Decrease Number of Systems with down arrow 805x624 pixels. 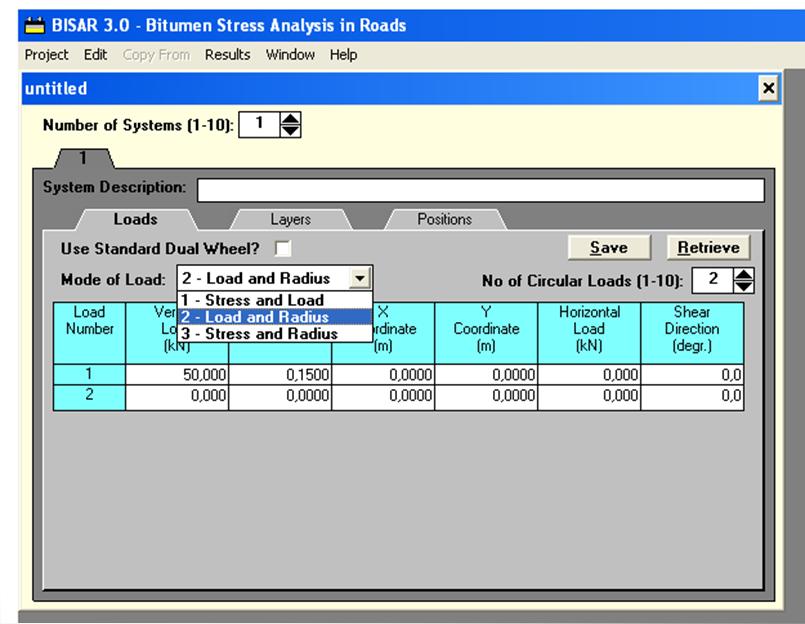pyautogui.click(x=290, y=130)
